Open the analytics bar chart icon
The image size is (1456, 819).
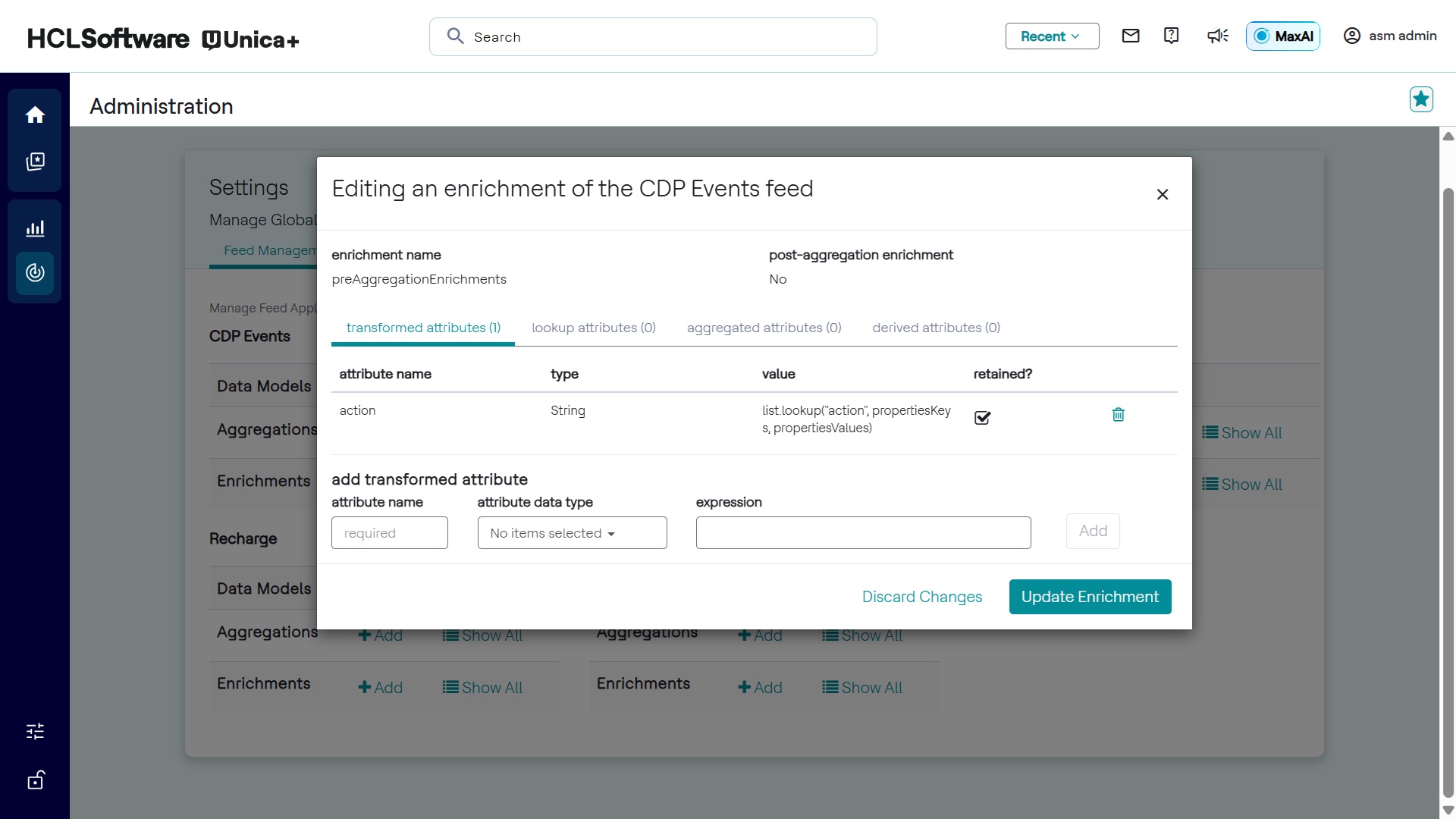[x=35, y=228]
